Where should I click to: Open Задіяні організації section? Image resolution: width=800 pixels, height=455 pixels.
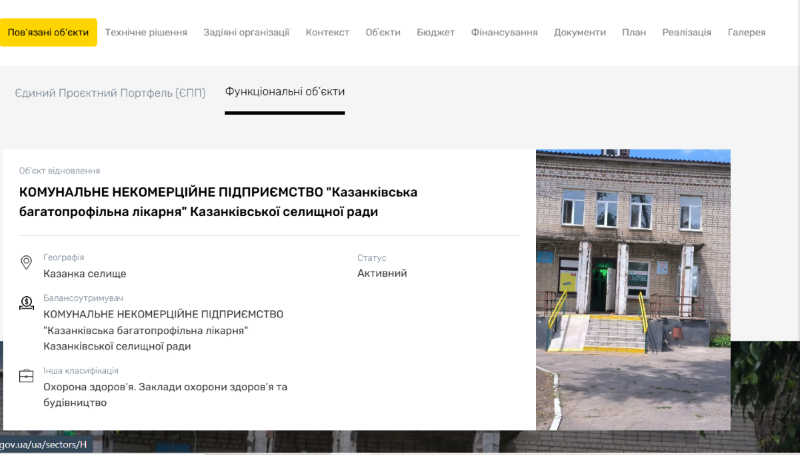(246, 32)
